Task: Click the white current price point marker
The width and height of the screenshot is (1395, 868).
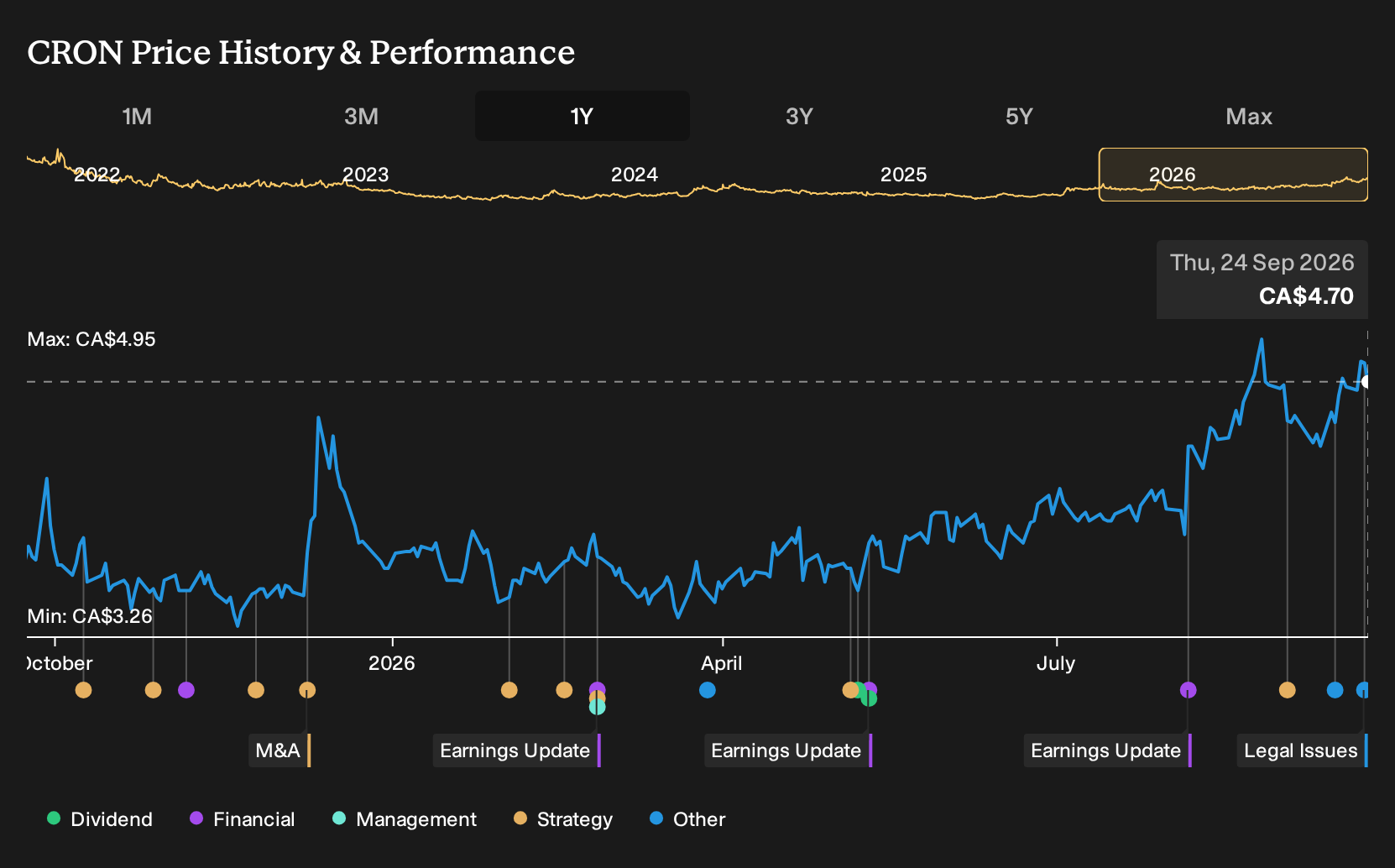Action: [x=1366, y=382]
